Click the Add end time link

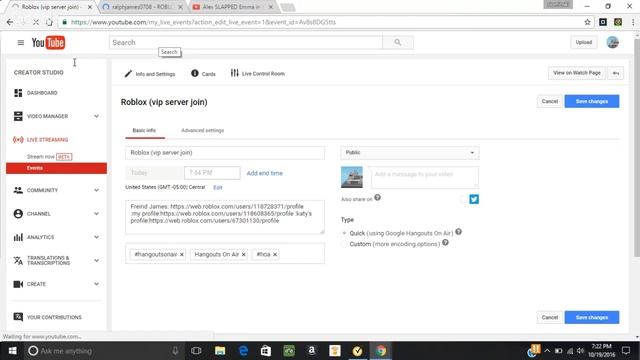point(264,173)
